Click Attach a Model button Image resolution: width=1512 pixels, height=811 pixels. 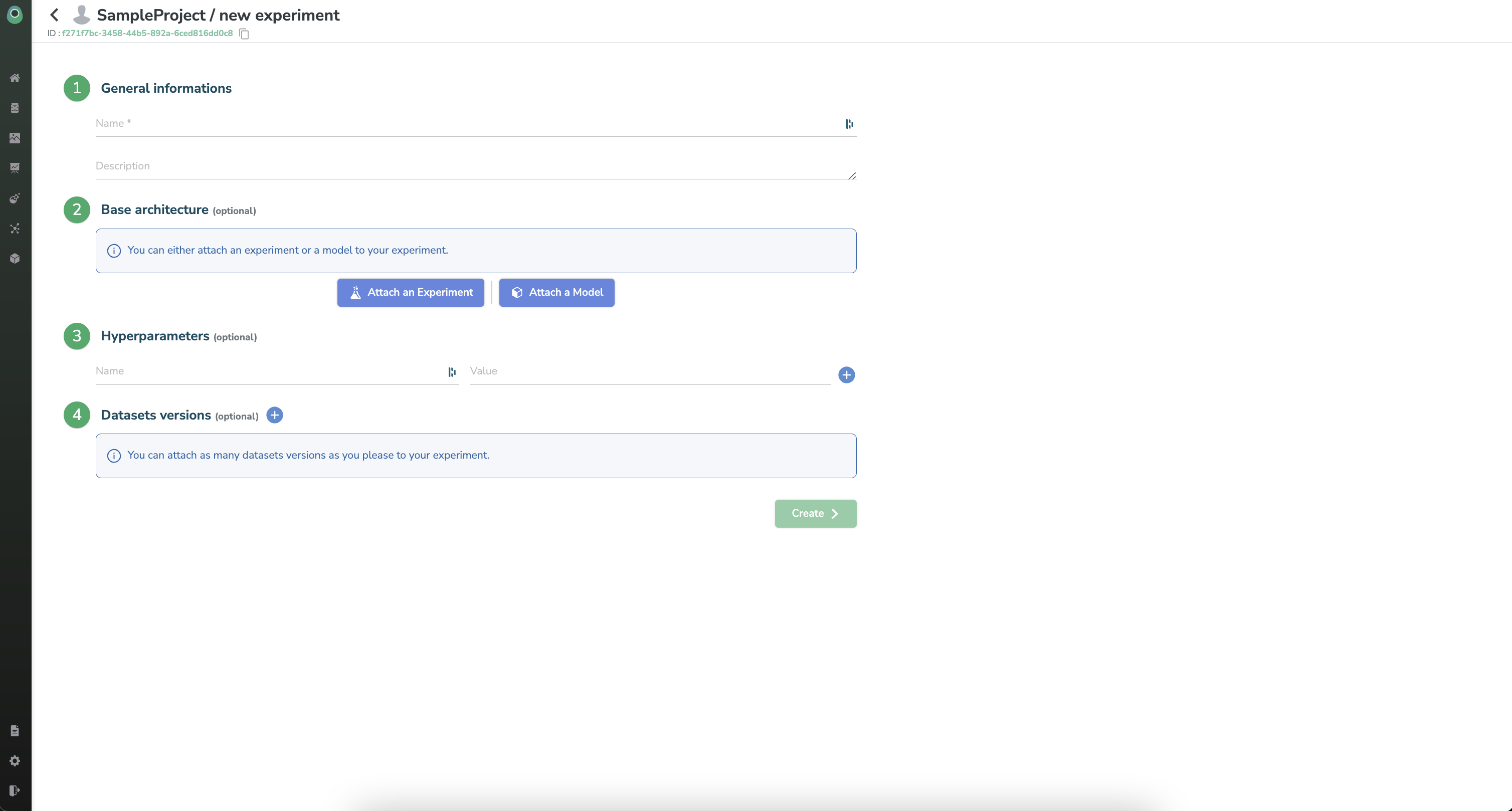click(556, 292)
